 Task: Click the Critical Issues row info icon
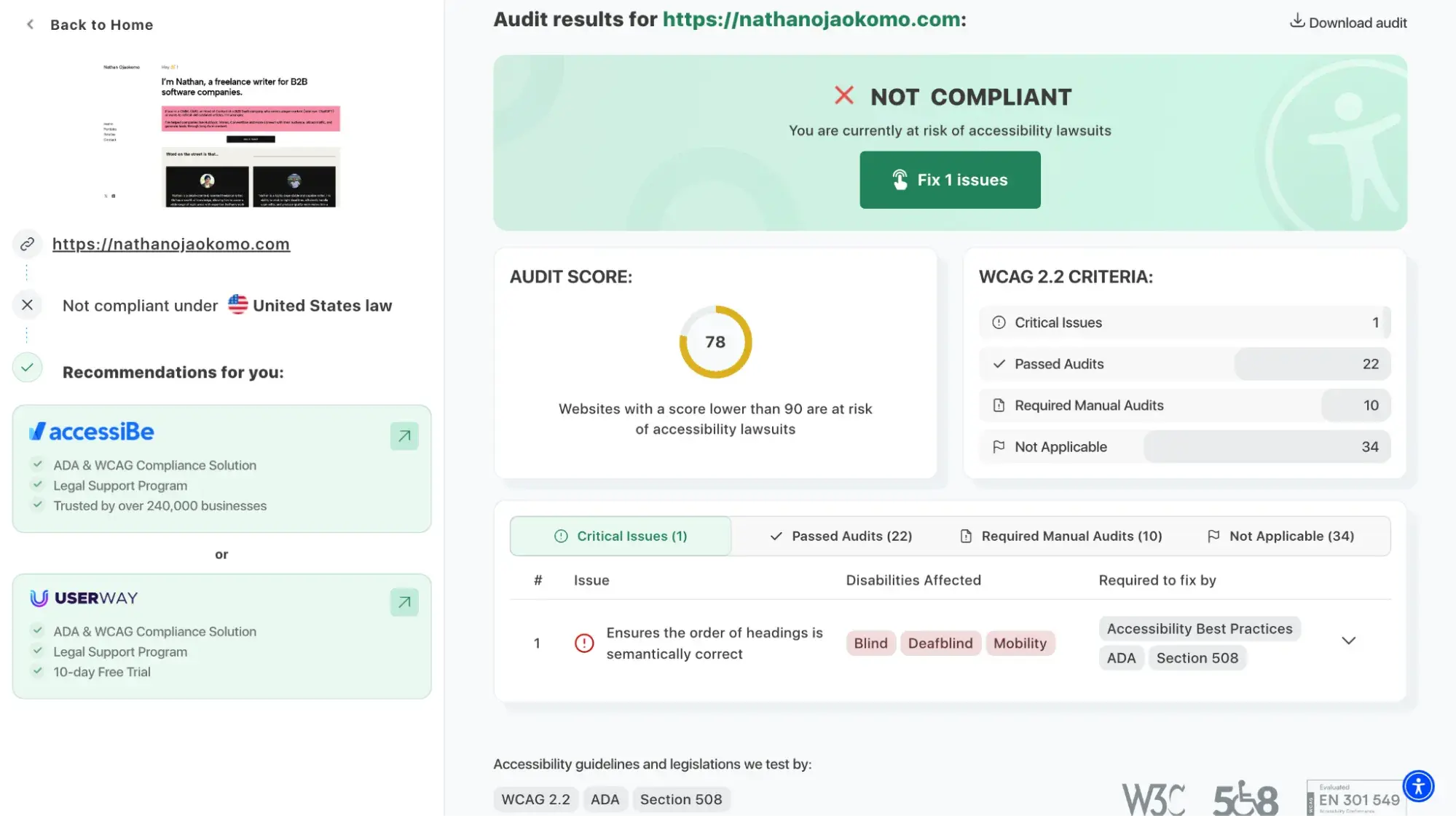point(999,322)
